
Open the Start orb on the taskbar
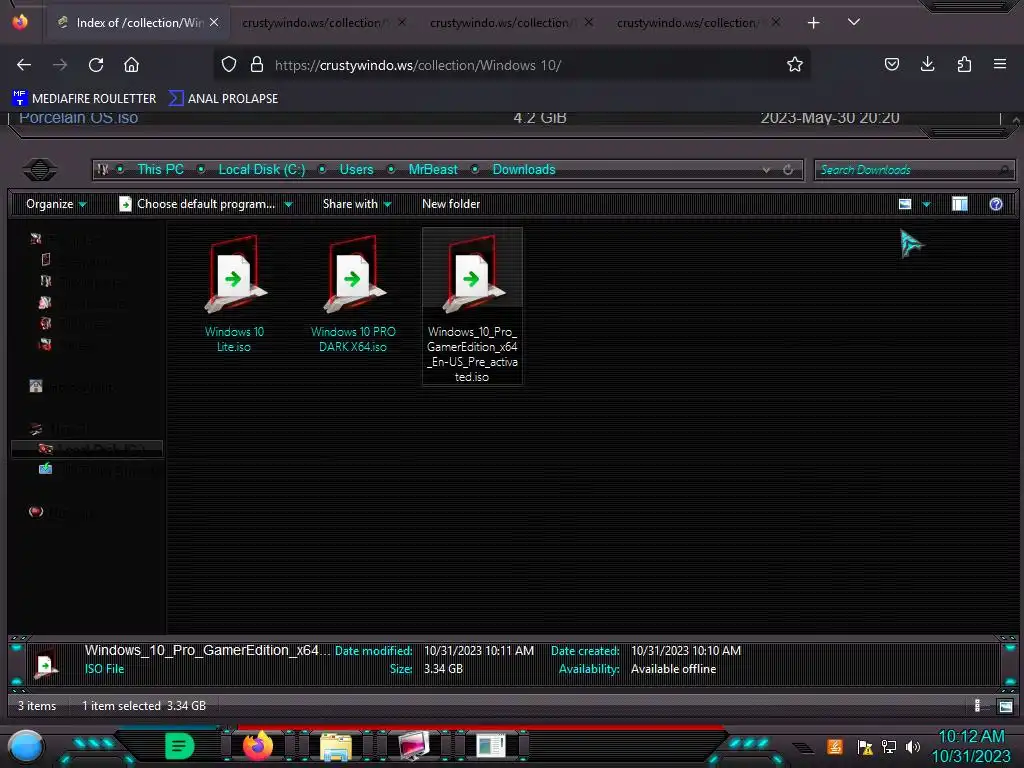[x=26, y=748]
